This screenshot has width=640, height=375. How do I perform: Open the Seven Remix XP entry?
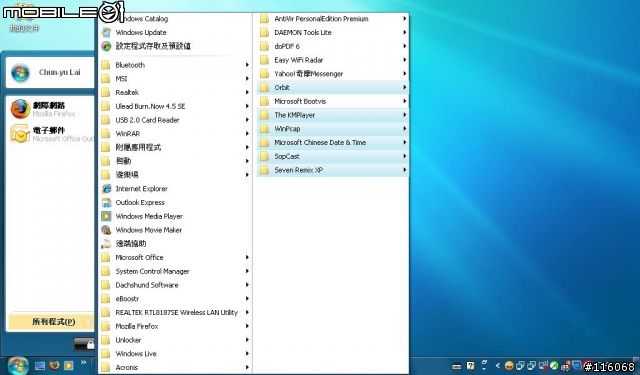(333, 170)
